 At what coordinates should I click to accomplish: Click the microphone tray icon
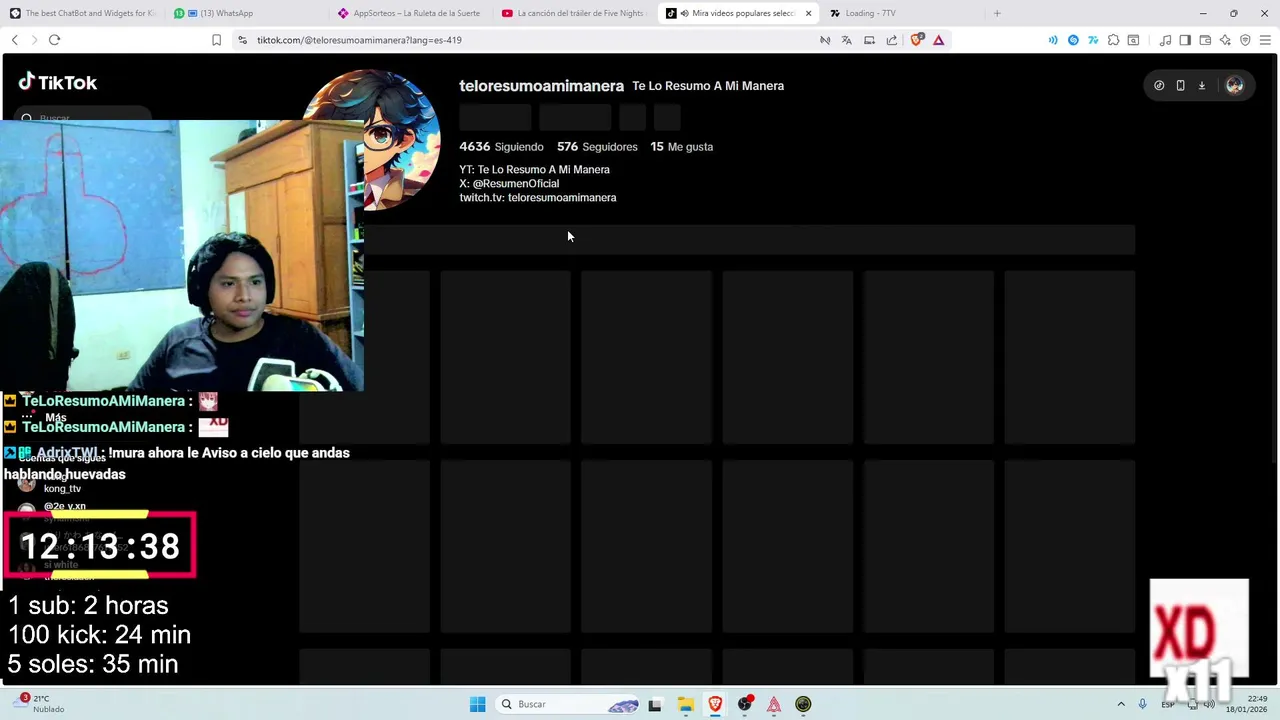(1142, 704)
